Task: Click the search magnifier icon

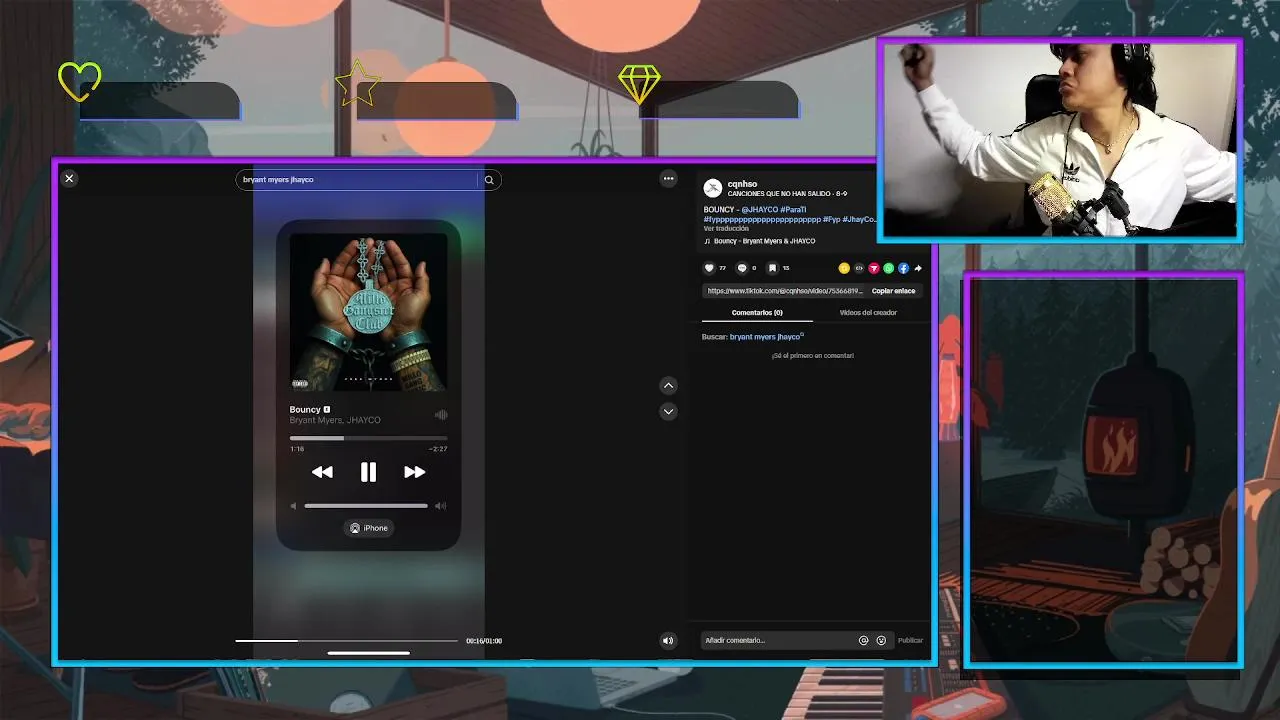Action: point(489,180)
